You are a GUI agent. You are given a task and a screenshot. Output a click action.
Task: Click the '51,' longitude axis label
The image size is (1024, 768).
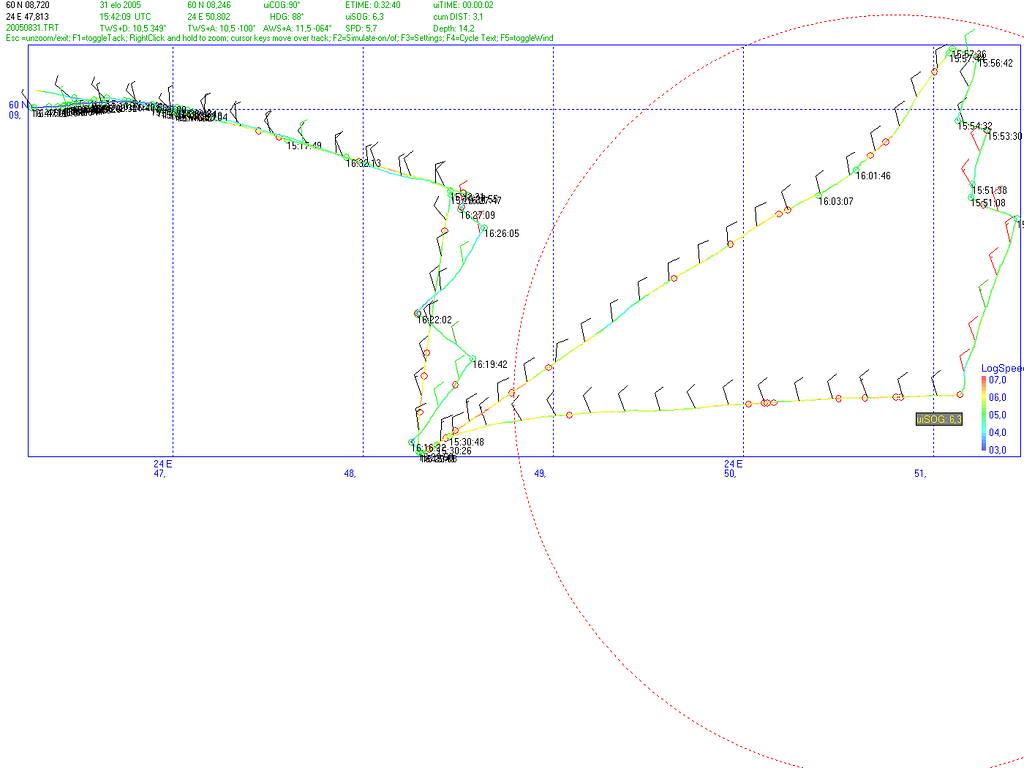920,473
